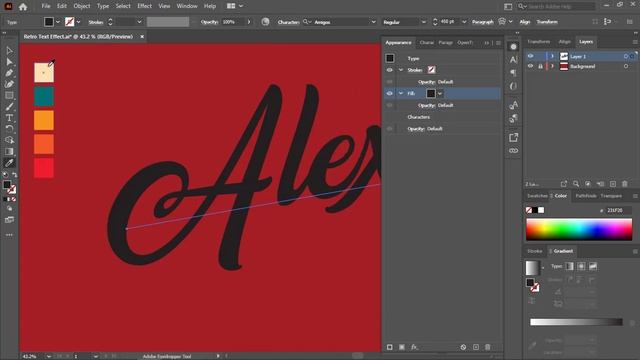Open Opacity link in control bar
The width and height of the screenshot is (640, 360).
coord(209,22)
